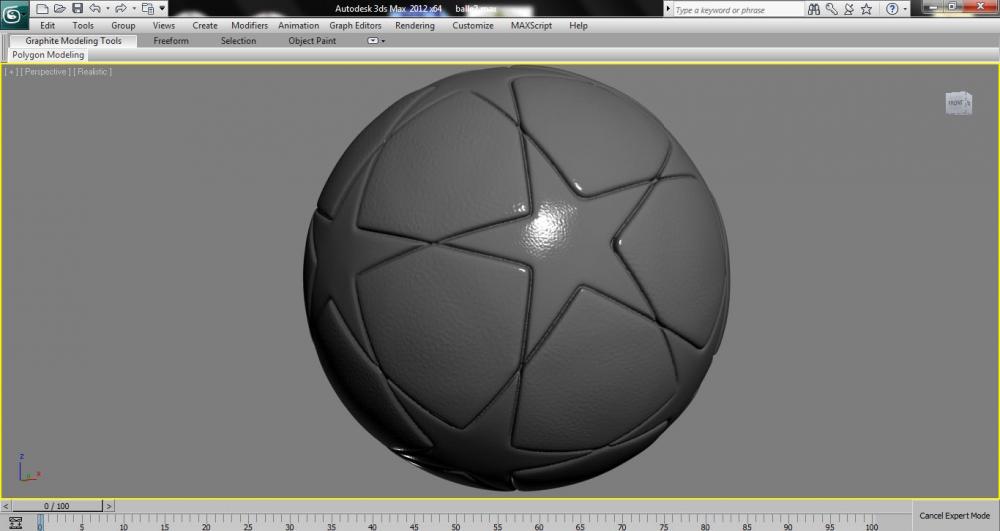Click the Redo arrow icon
This screenshot has height=531, width=1000.
tap(121, 8)
